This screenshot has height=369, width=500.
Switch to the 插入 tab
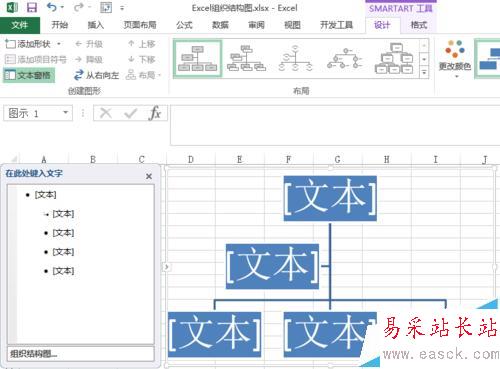[x=96, y=25]
